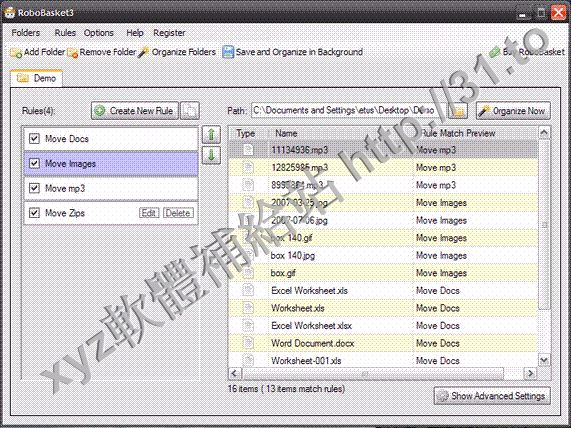571x428 pixels.
Task: Click Delete button on Move Zips rule
Action: pos(178,213)
